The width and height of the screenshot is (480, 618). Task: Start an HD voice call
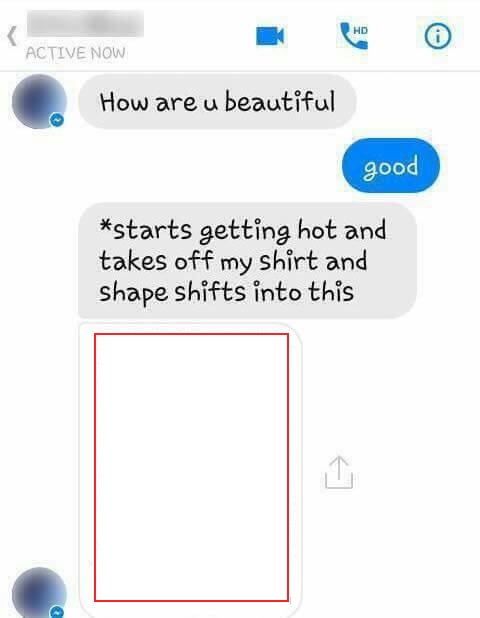[354, 36]
